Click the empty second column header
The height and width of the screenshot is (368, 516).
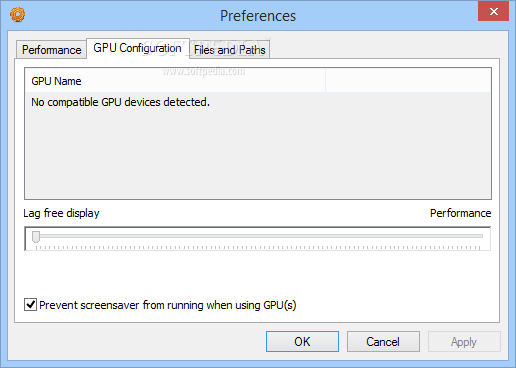tap(408, 81)
